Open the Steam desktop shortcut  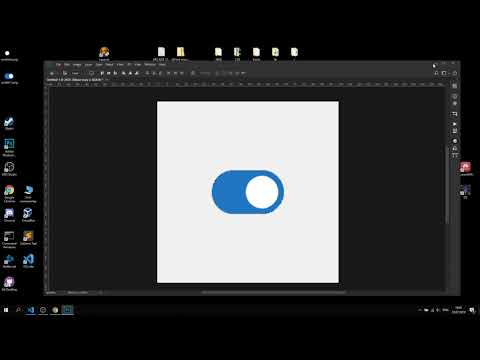coord(9,123)
